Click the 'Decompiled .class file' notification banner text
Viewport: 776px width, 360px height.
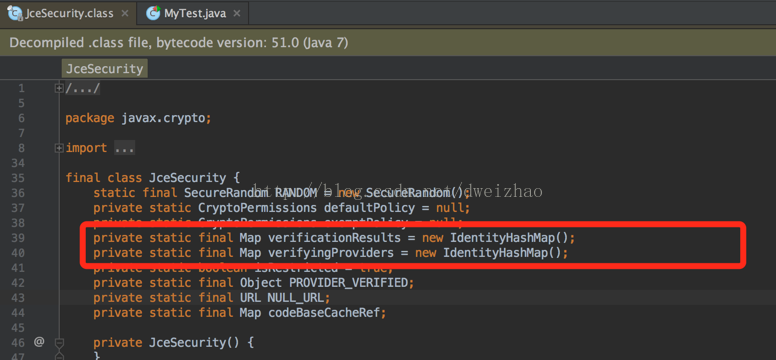[x=179, y=43]
